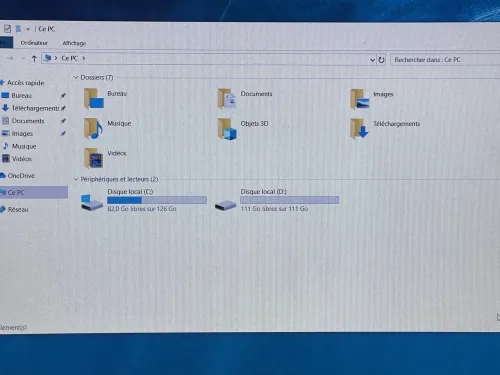Click the élément(s) count in the status bar

13,327
